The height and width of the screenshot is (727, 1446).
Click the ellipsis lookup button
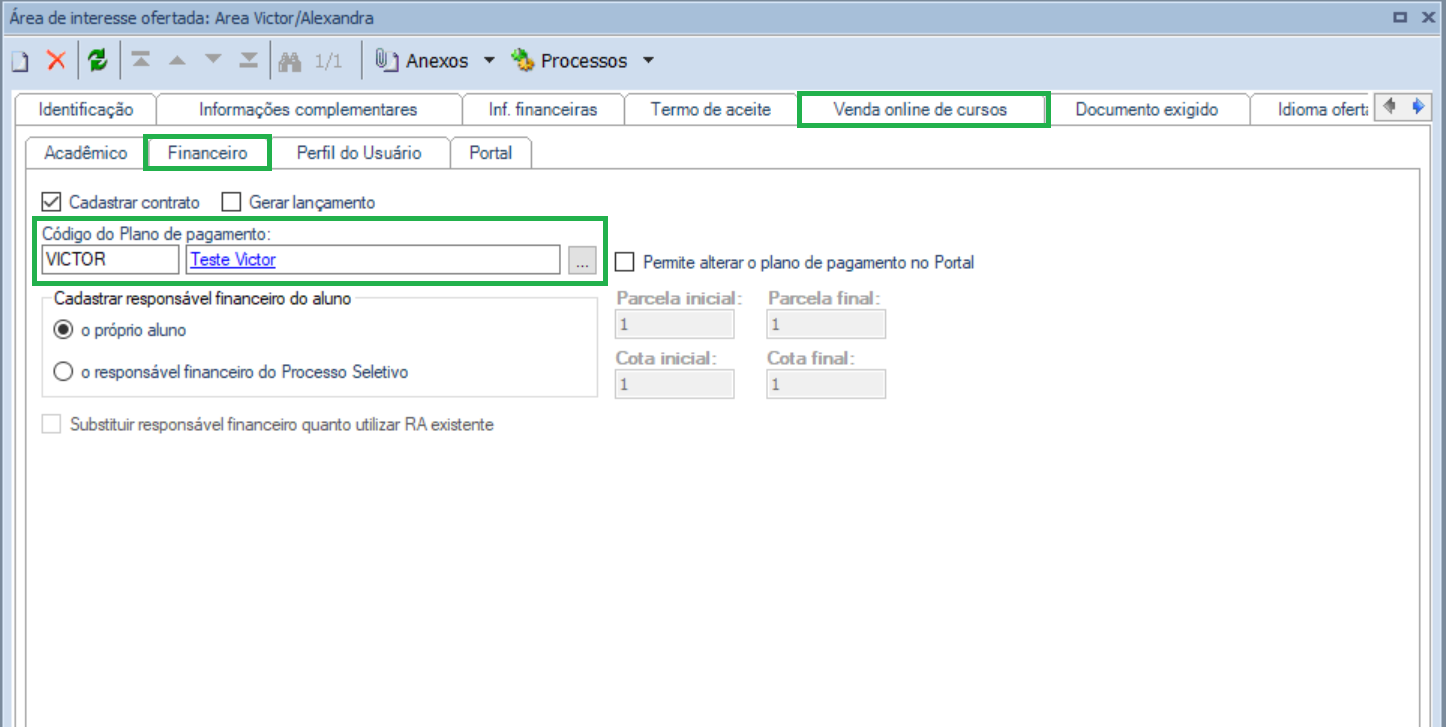click(582, 260)
